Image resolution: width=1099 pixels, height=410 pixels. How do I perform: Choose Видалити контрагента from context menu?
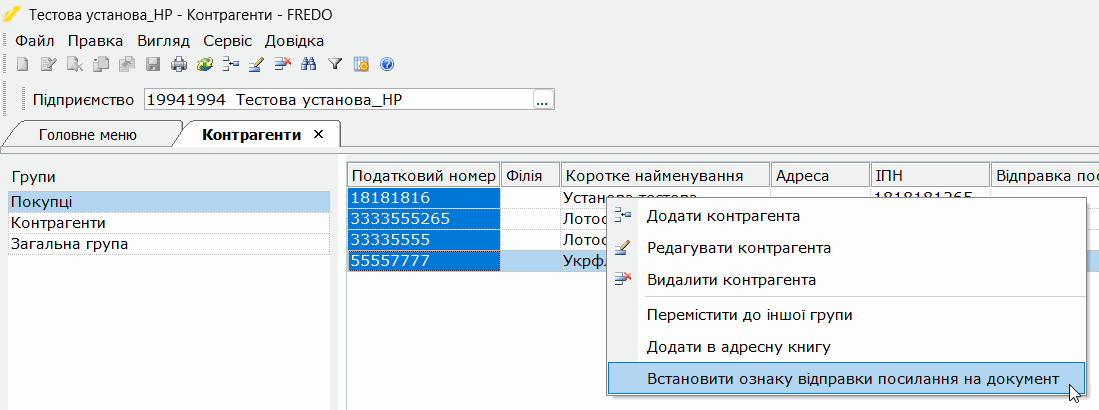pos(731,280)
